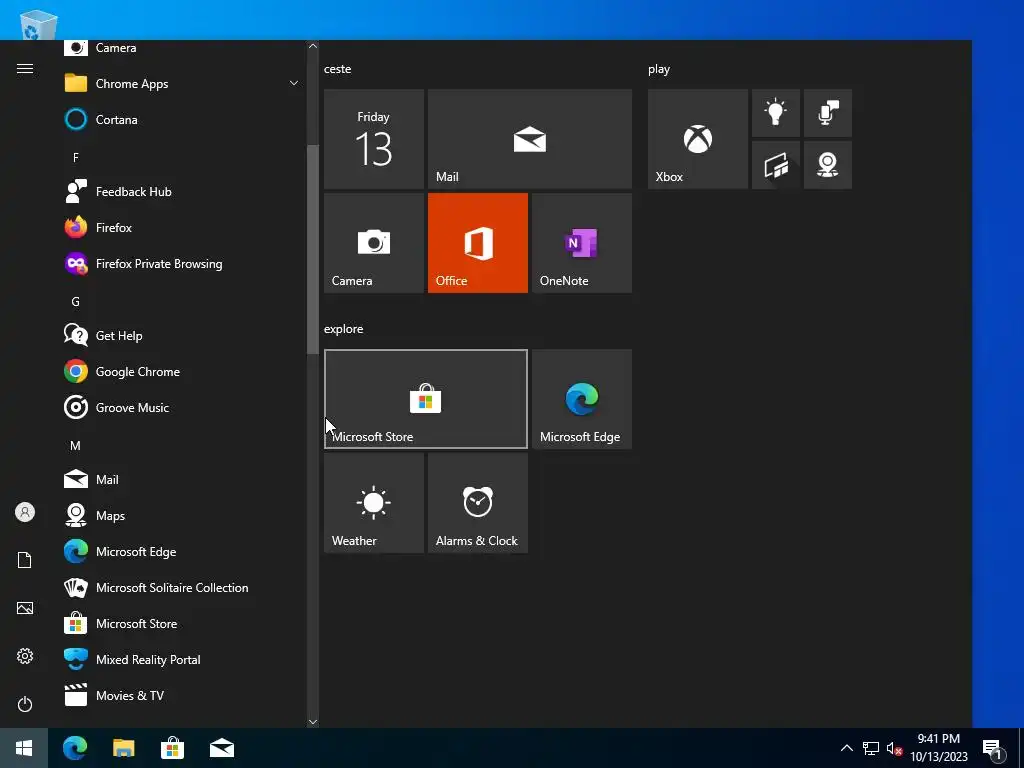The height and width of the screenshot is (768, 1024).
Task: Open the Maps webcam-pin small tile
Action: 827,165
